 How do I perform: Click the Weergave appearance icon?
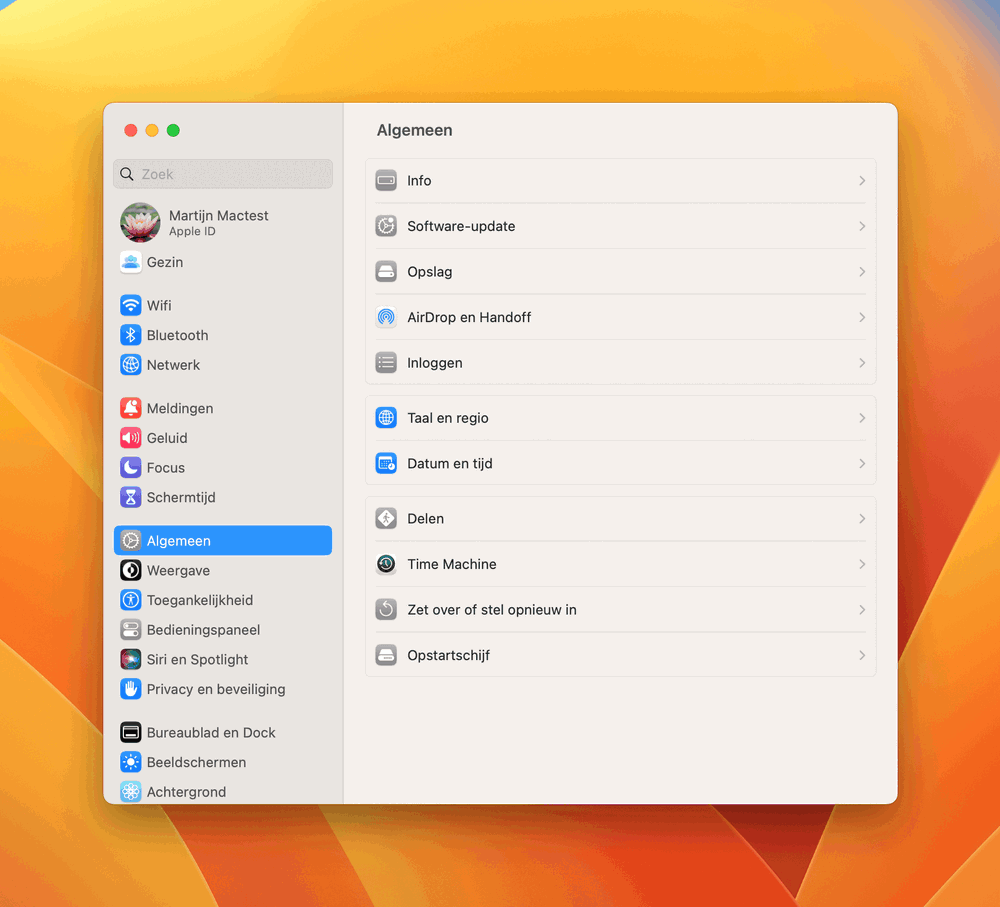click(x=131, y=570)
